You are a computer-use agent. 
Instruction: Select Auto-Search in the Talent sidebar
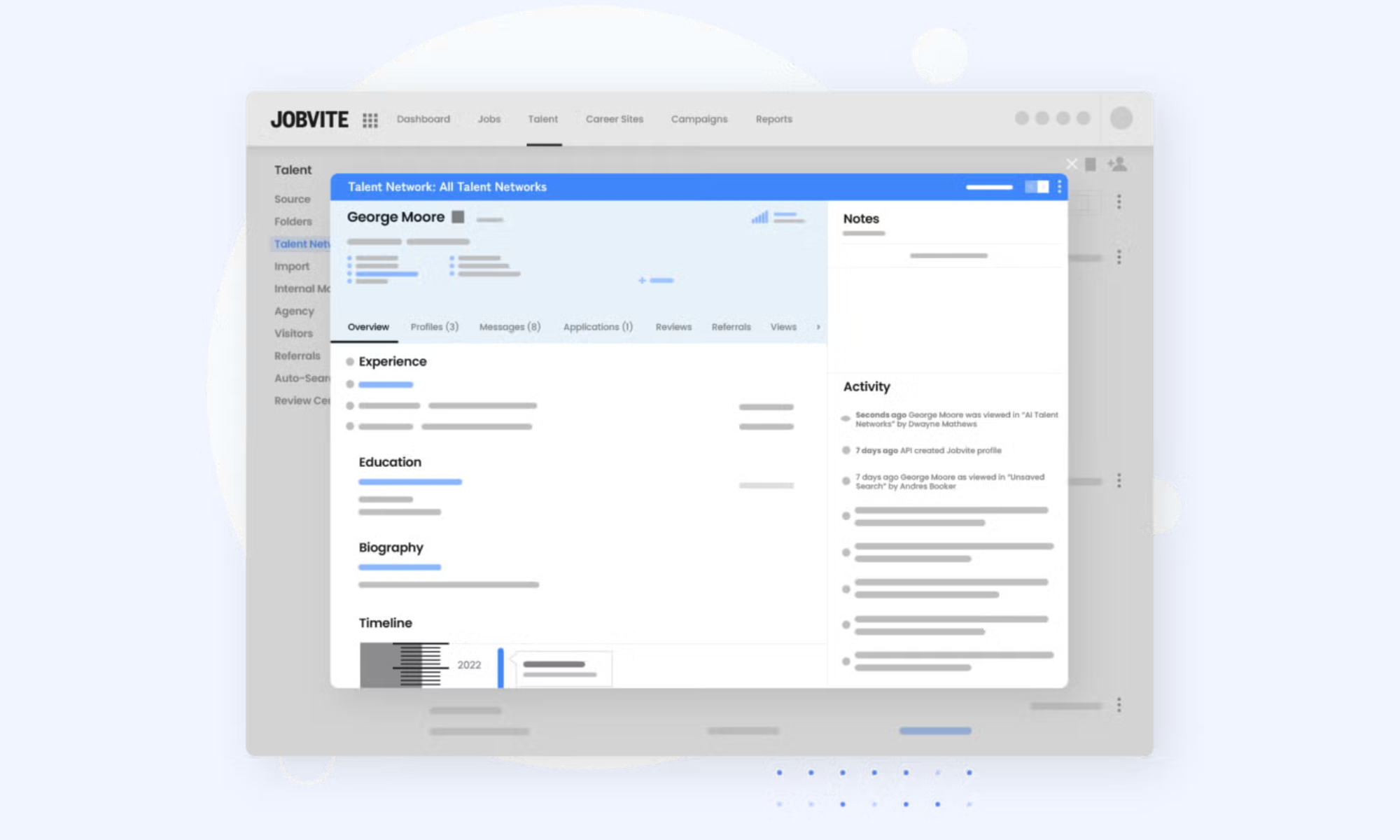(x=302, y=378)
